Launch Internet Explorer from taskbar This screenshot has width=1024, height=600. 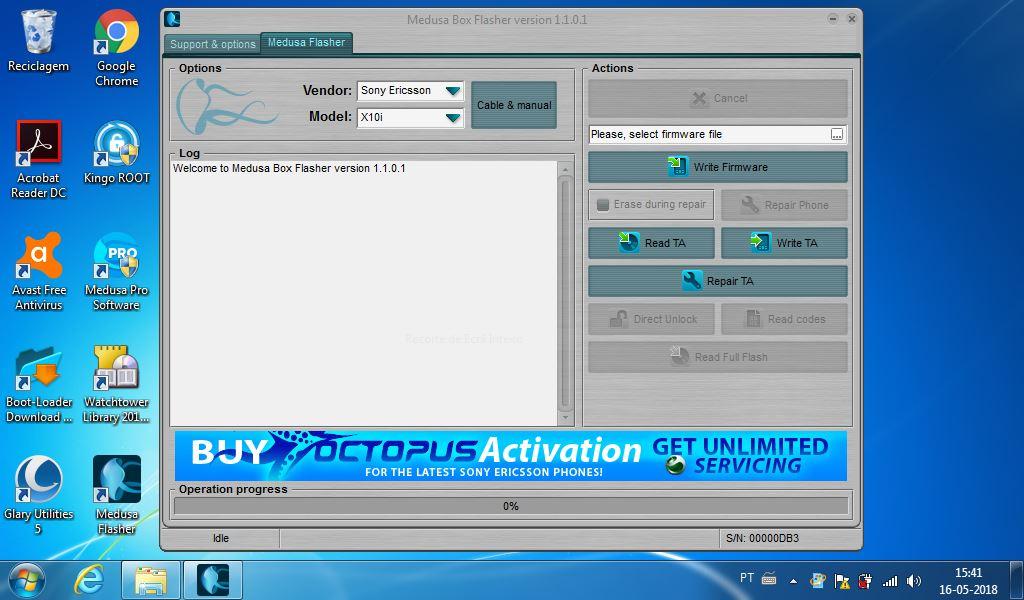click(88, 580)
